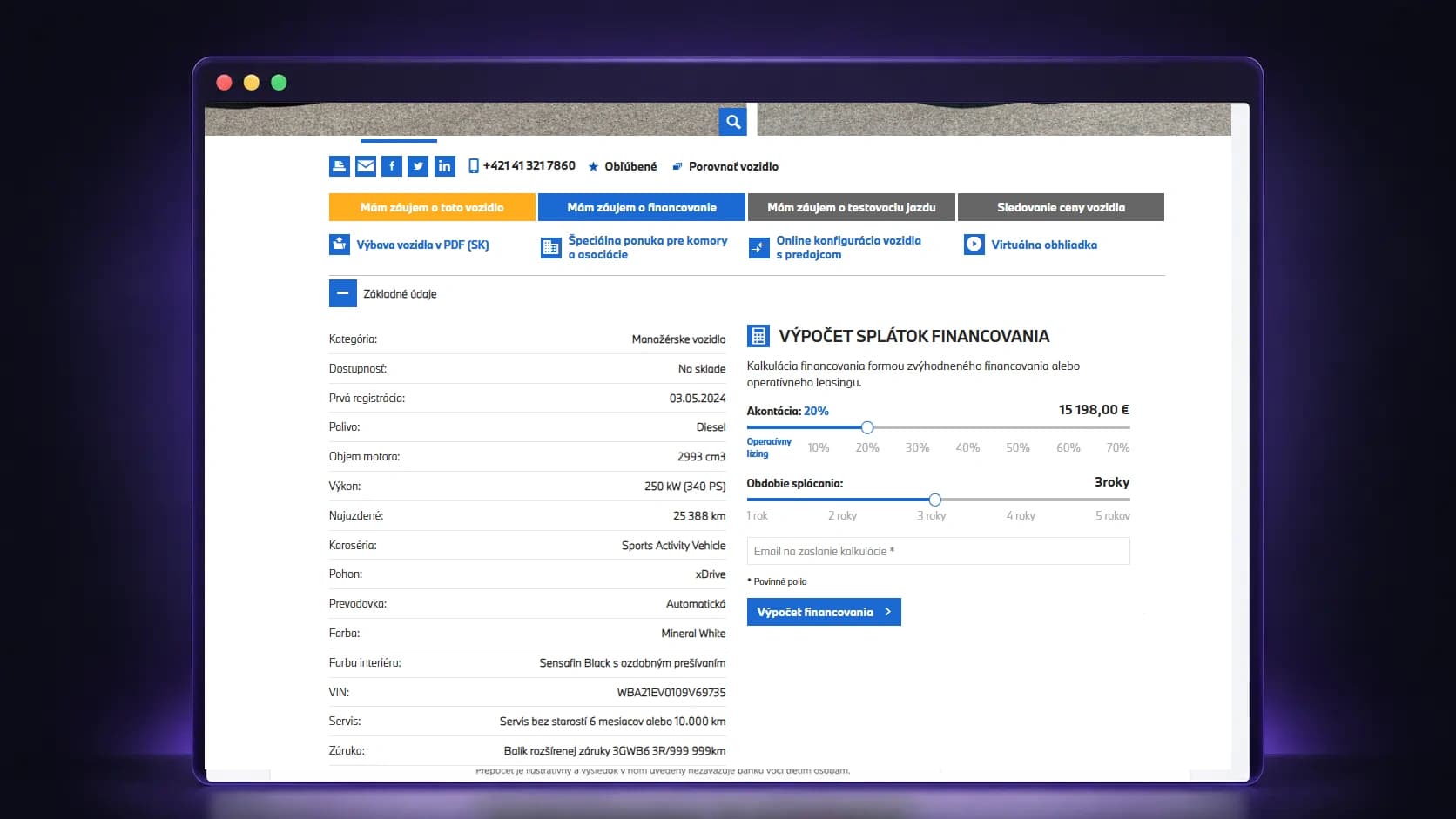Share on Twitter icon
Screen dimensions: 1456x819
point(418,166)
